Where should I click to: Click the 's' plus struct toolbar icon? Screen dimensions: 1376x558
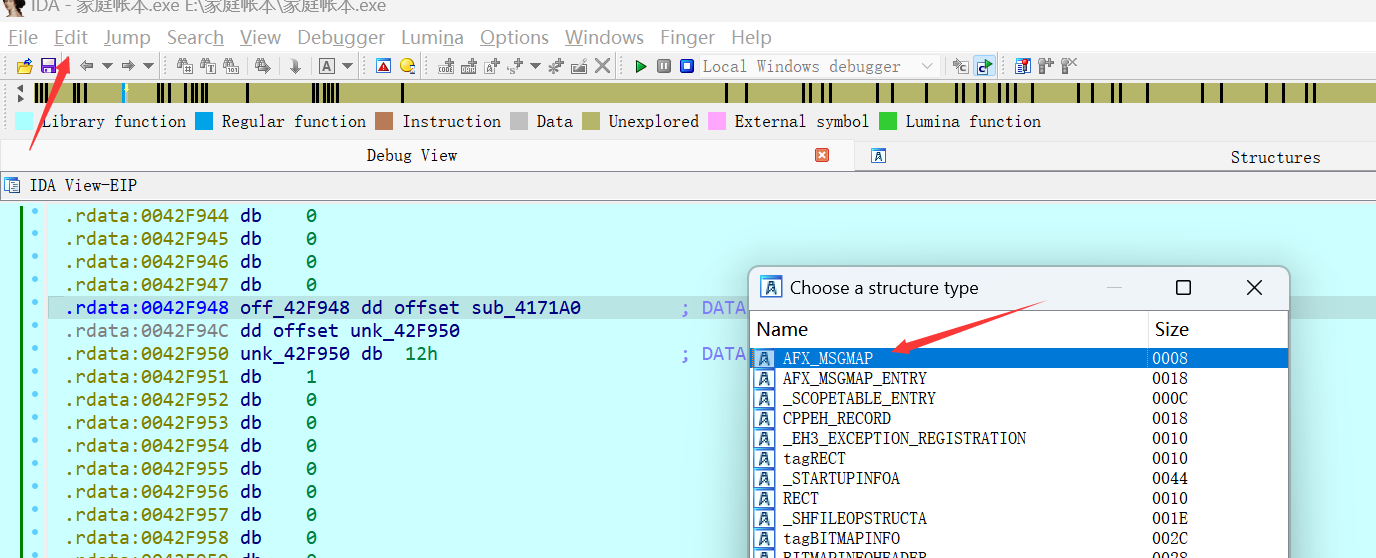515,66
